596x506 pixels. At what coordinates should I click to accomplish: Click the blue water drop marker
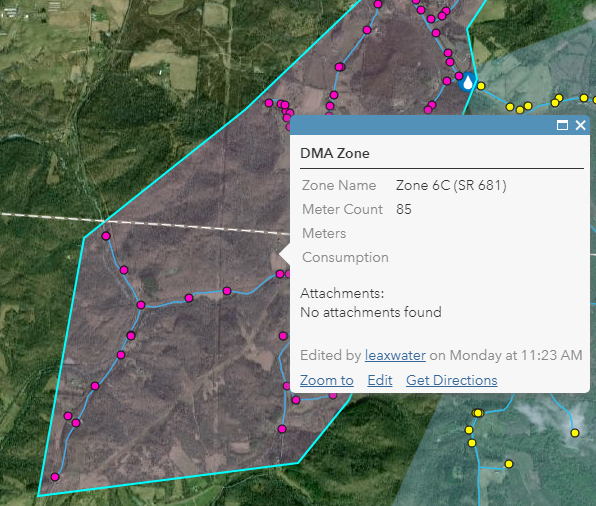[x=467, y=82]
